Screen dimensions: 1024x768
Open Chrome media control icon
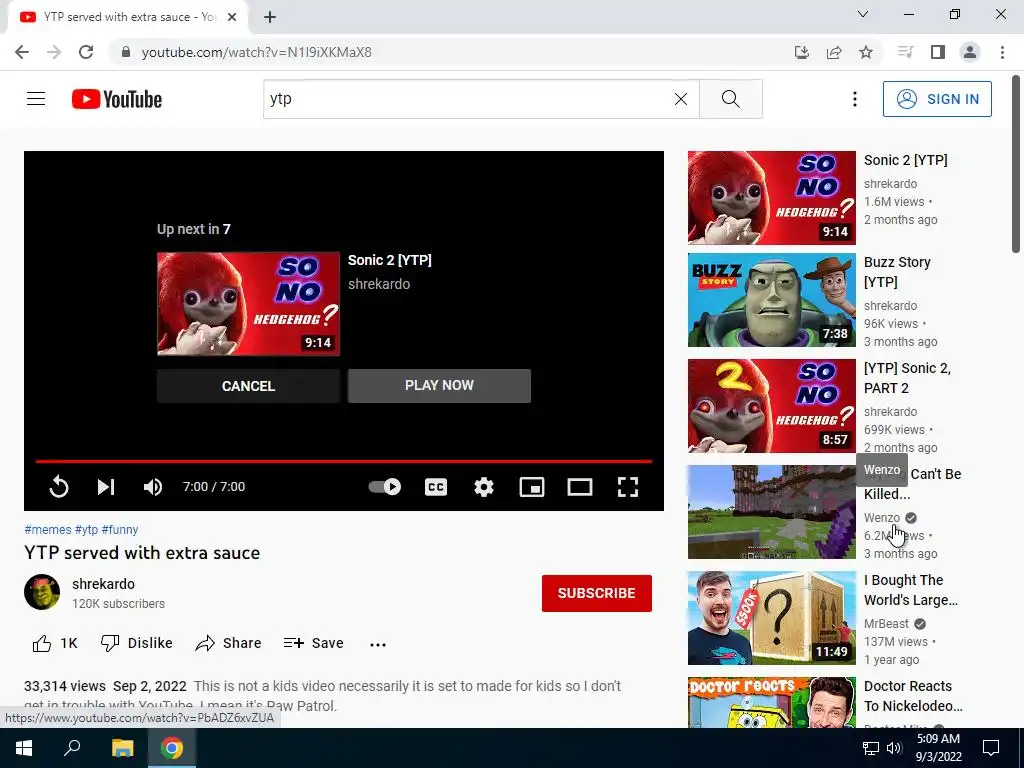tap(905, 52)
